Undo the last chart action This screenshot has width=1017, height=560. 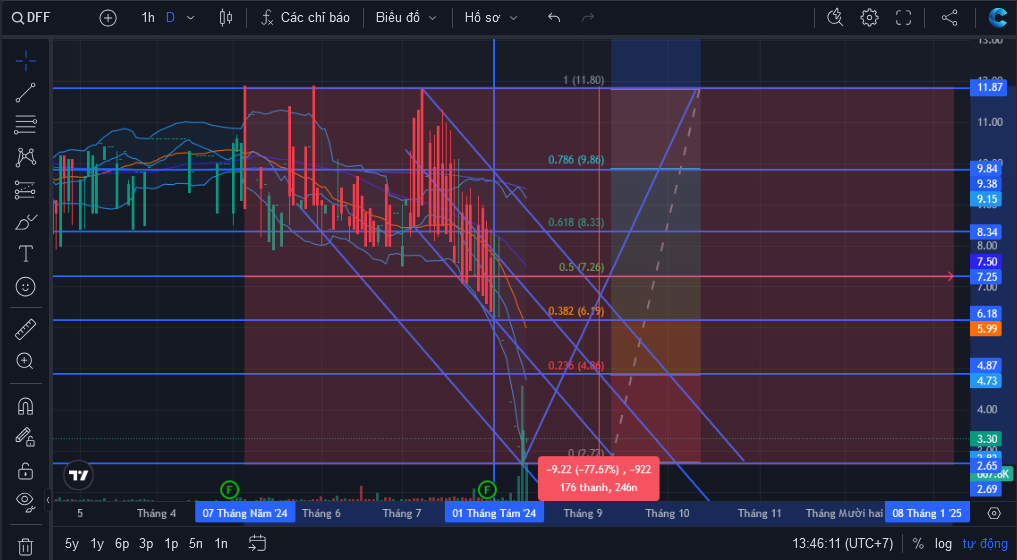pyautogui.click(x=554, y=18)
